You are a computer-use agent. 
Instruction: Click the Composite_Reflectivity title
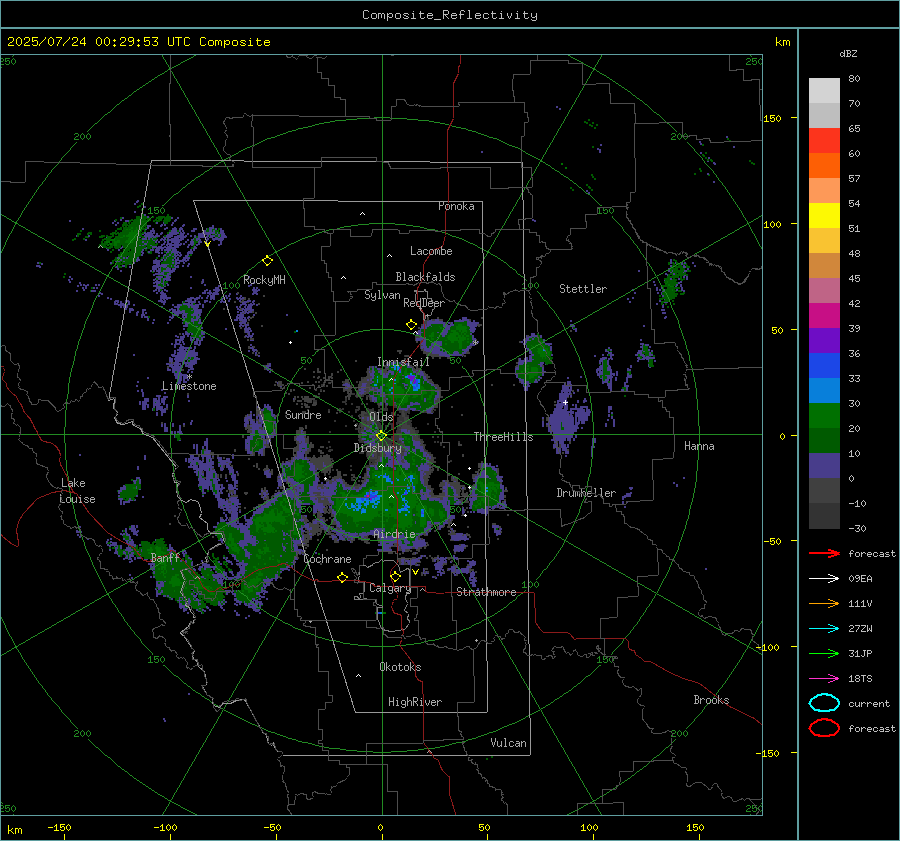[x=450, y=15]
